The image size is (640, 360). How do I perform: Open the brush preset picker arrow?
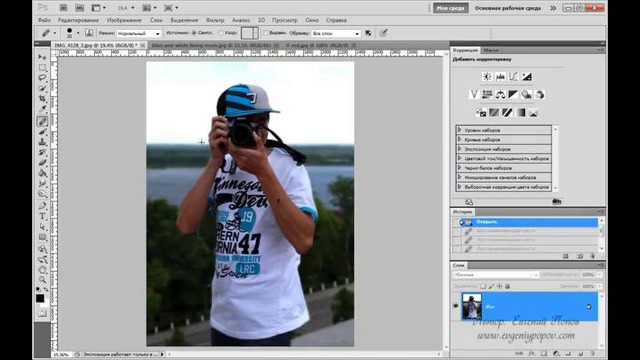coord(78,33)
